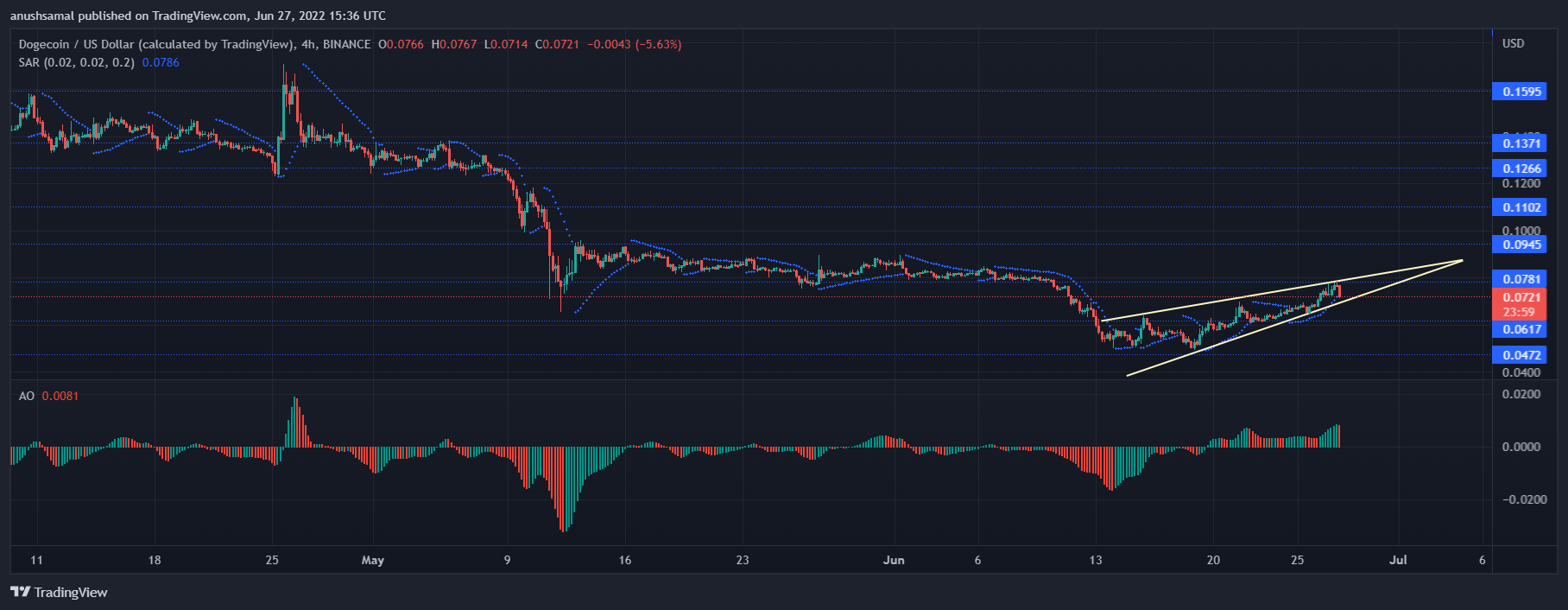Click the Jul label on time axis

click(1398, 560)
